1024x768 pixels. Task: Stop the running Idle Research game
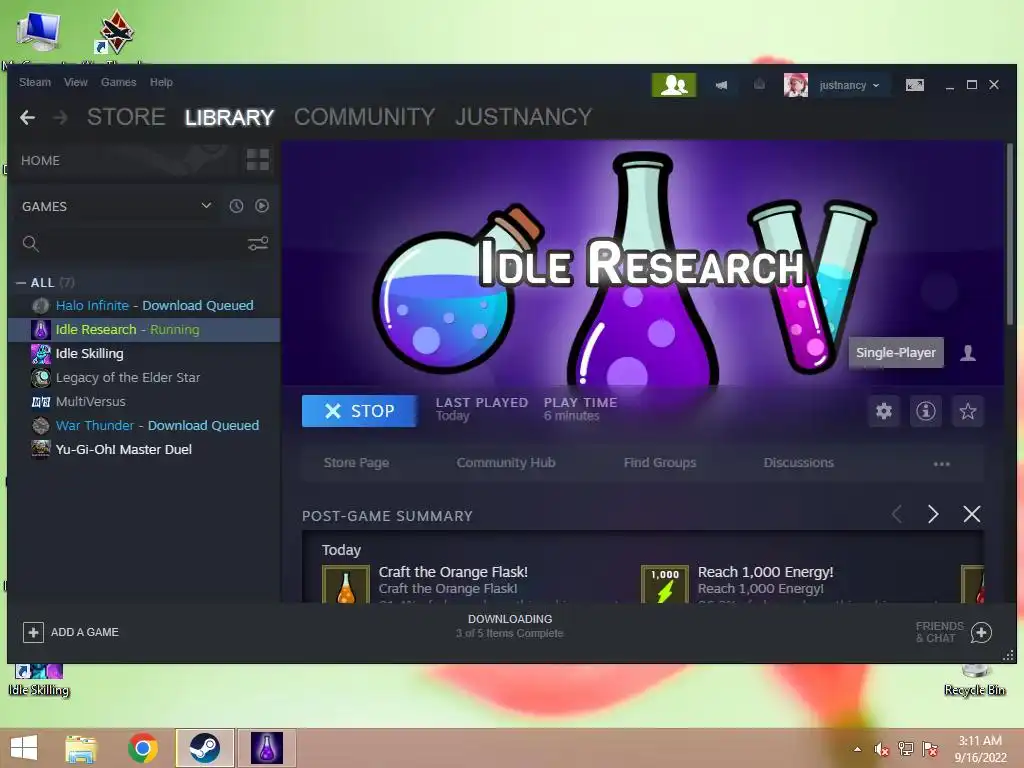pos(360,411)
